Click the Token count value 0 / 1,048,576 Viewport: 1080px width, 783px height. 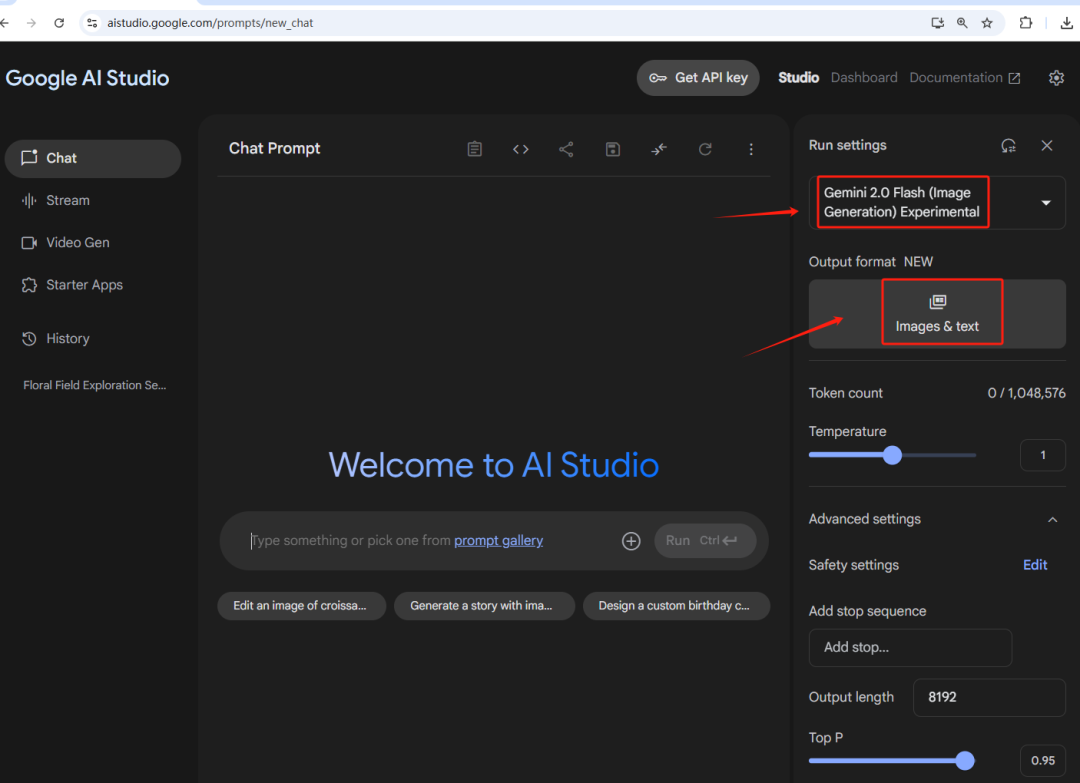[x=1026, y=393]
